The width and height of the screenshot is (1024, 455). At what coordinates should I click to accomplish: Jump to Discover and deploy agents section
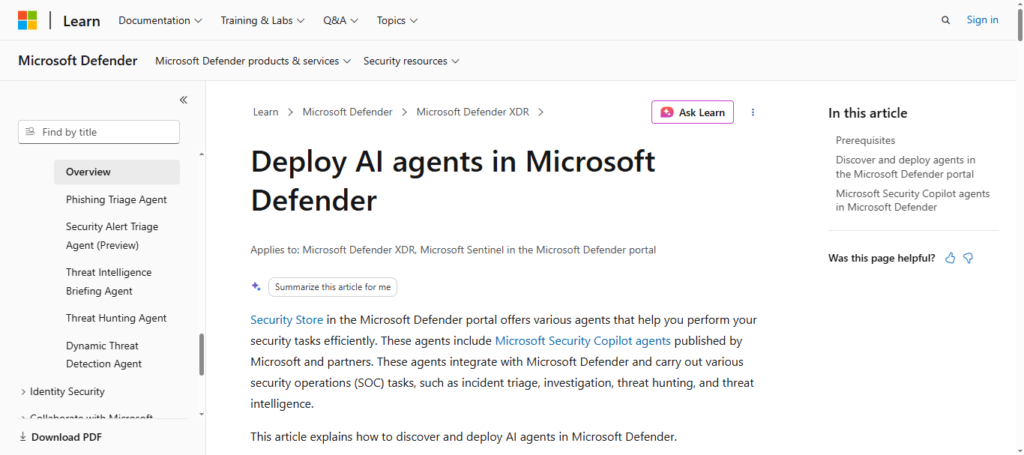[906, 167]
